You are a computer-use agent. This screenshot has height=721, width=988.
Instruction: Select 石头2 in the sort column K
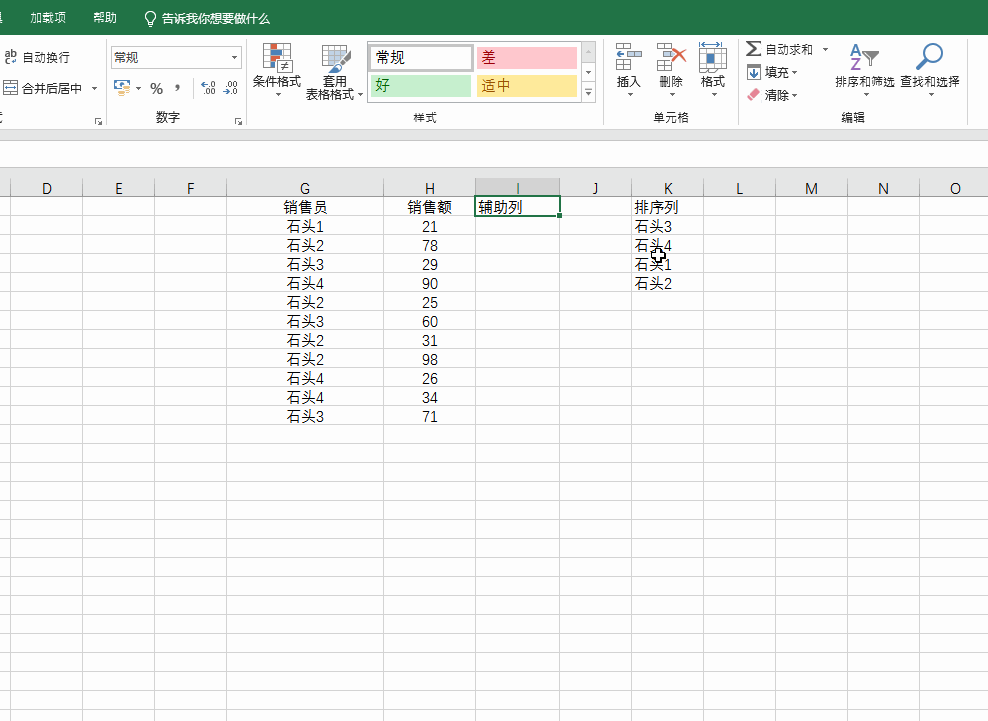(x=668, y=283)
